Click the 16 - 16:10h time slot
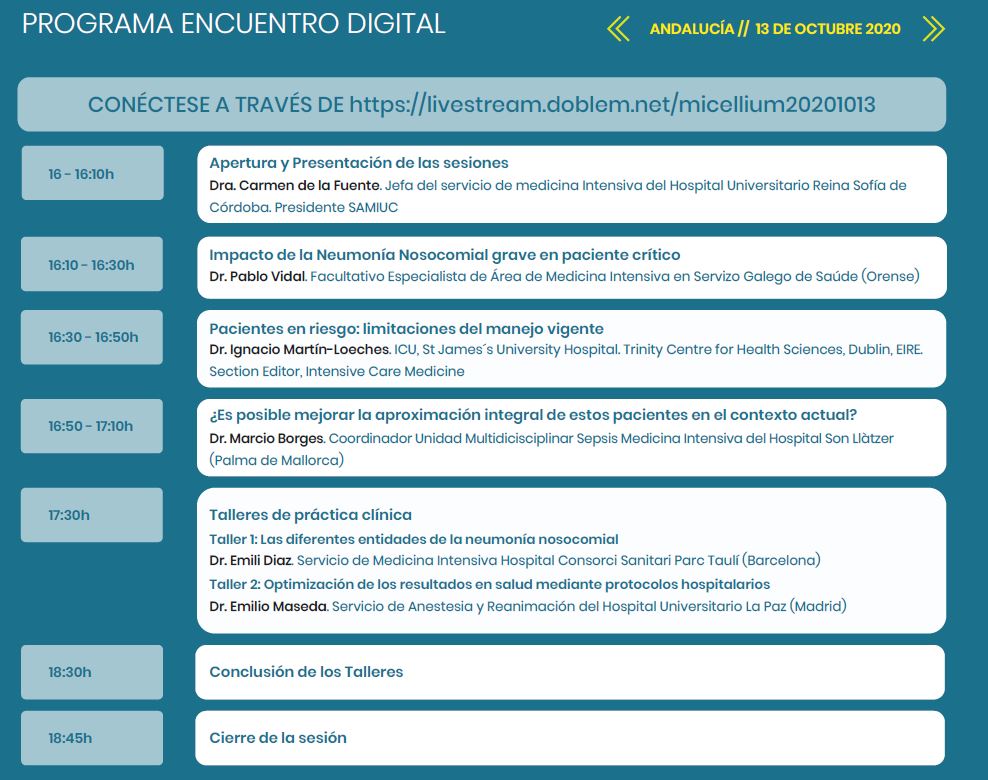Screen dimensions: 988x780 [91, 174]
